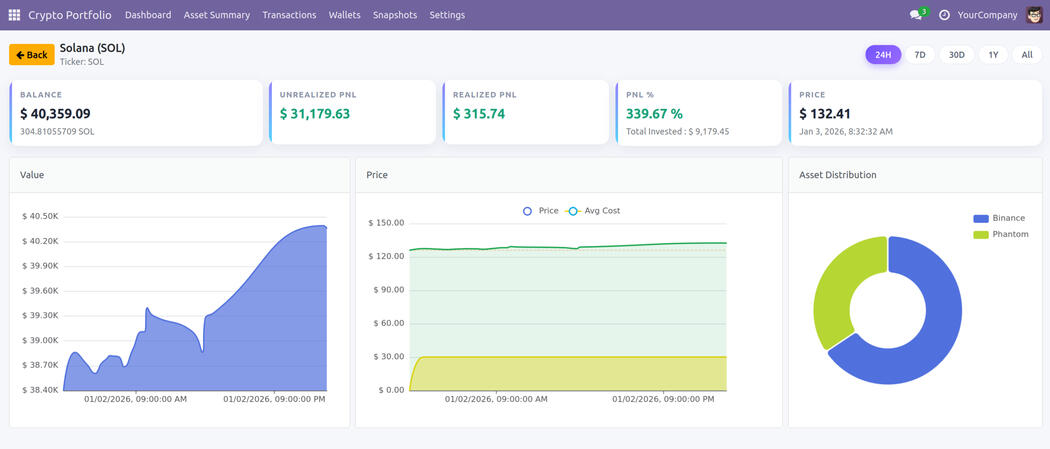Open the user avatar menu
Image resolution: width=1050 pixels, height=449 pixels.
[1034, 15]
